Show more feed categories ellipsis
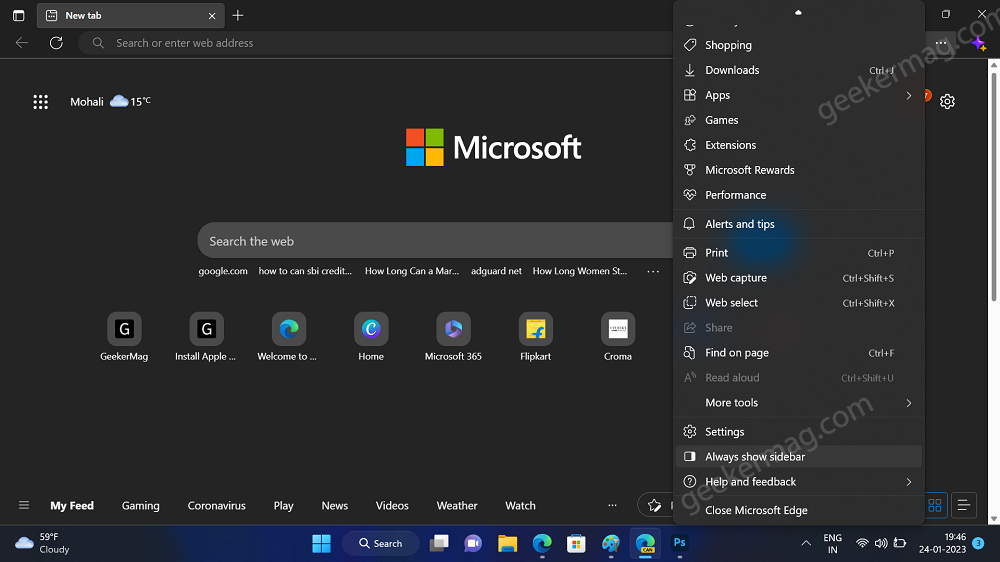The width and height of the screenshot is (1000, 562). point(612,505)
